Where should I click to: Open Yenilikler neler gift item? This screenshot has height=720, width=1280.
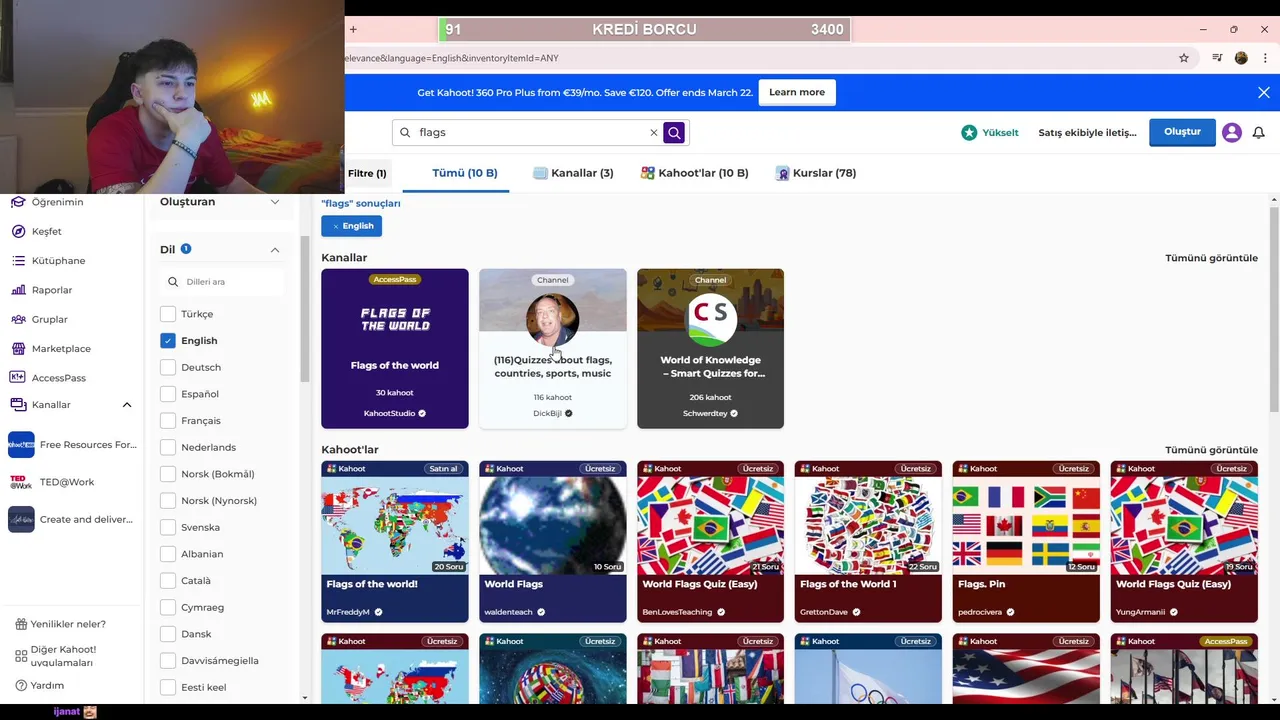60,624
